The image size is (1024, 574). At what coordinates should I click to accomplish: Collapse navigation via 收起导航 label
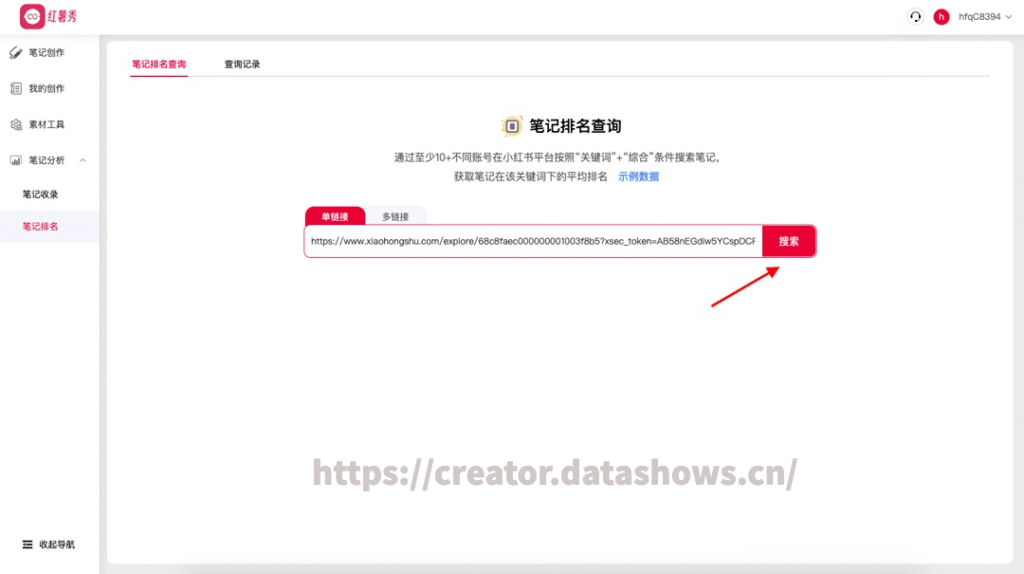(57, 544)
